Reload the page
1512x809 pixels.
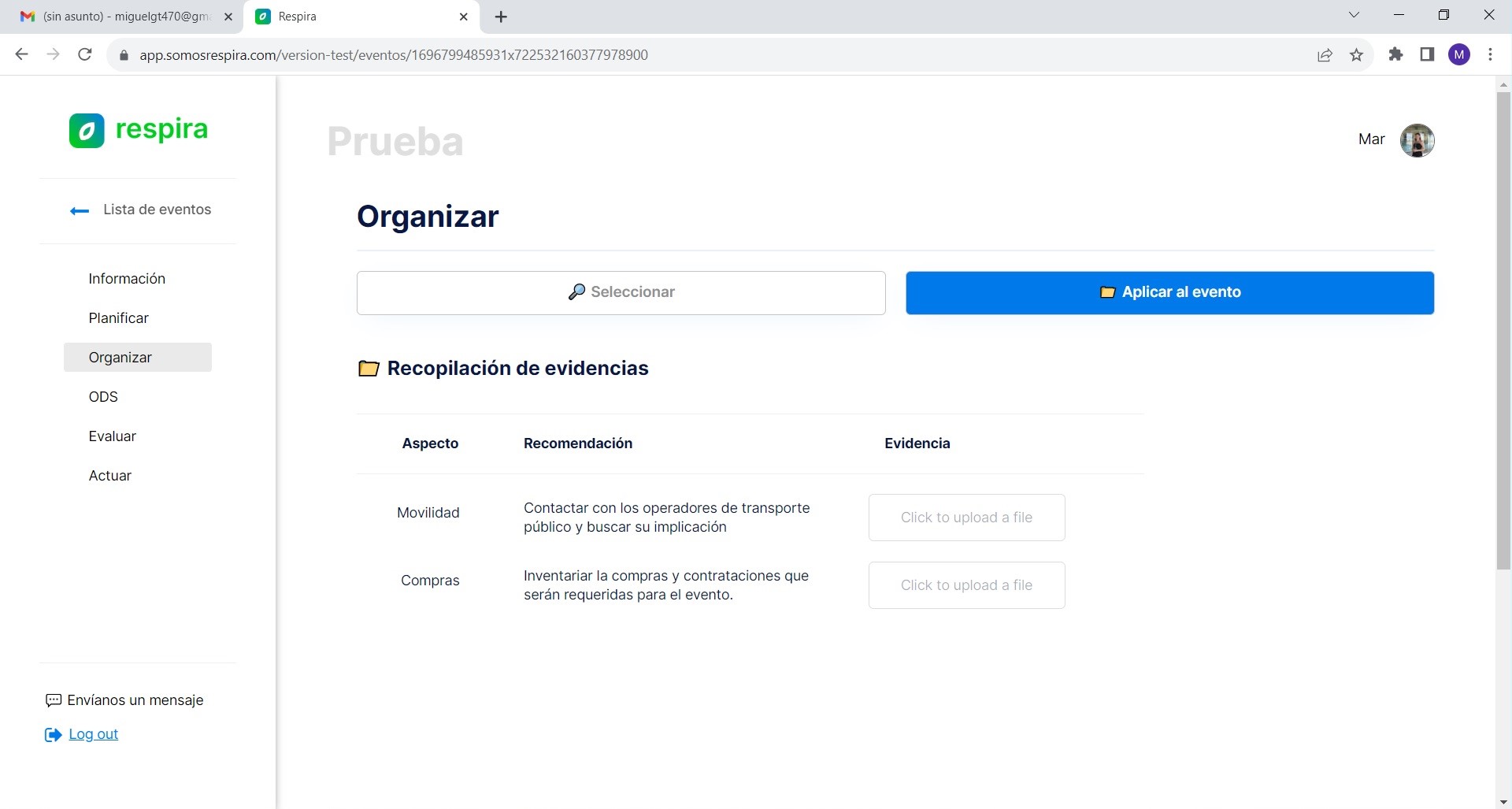click(x=85, y=54)
